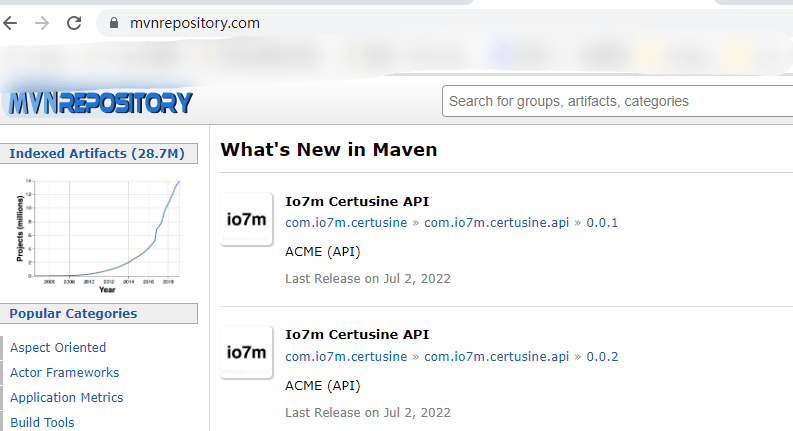Screen dimensions: 793x431
Task: Open Indexed Artifacts (28.7M) heading link
Action: [x=97, y=153]
